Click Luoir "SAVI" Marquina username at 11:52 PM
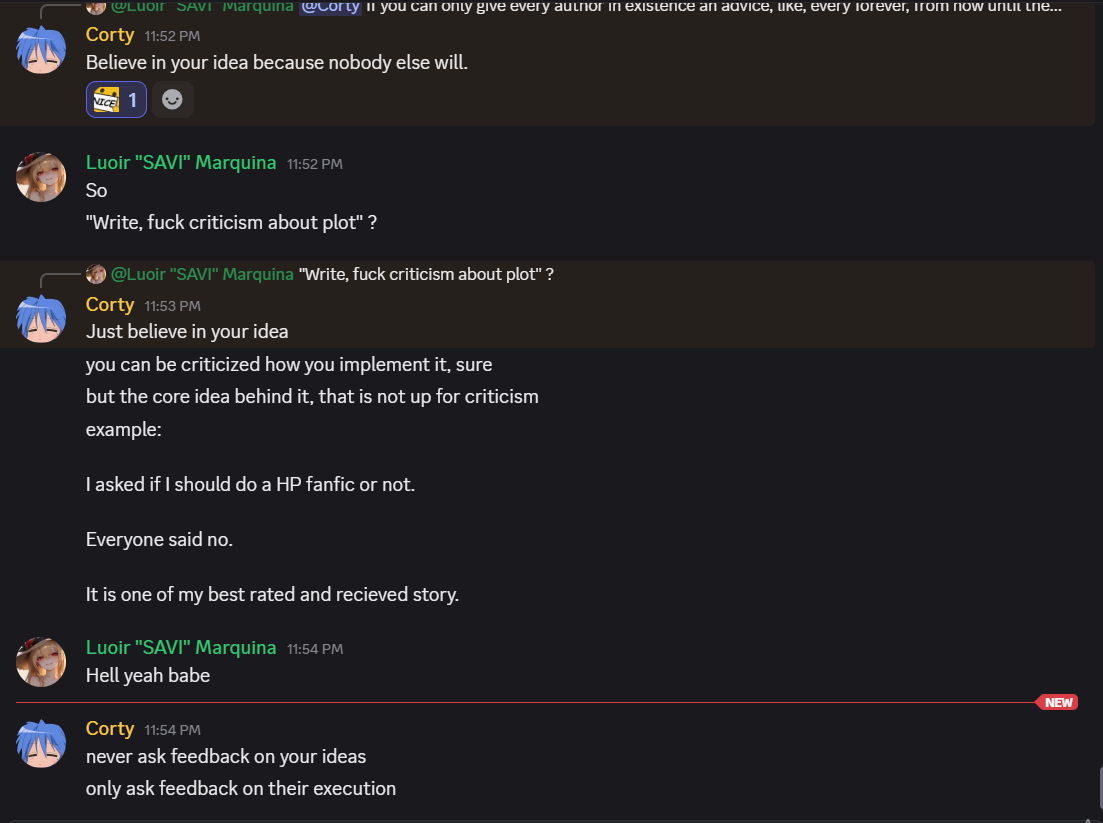 181,162
